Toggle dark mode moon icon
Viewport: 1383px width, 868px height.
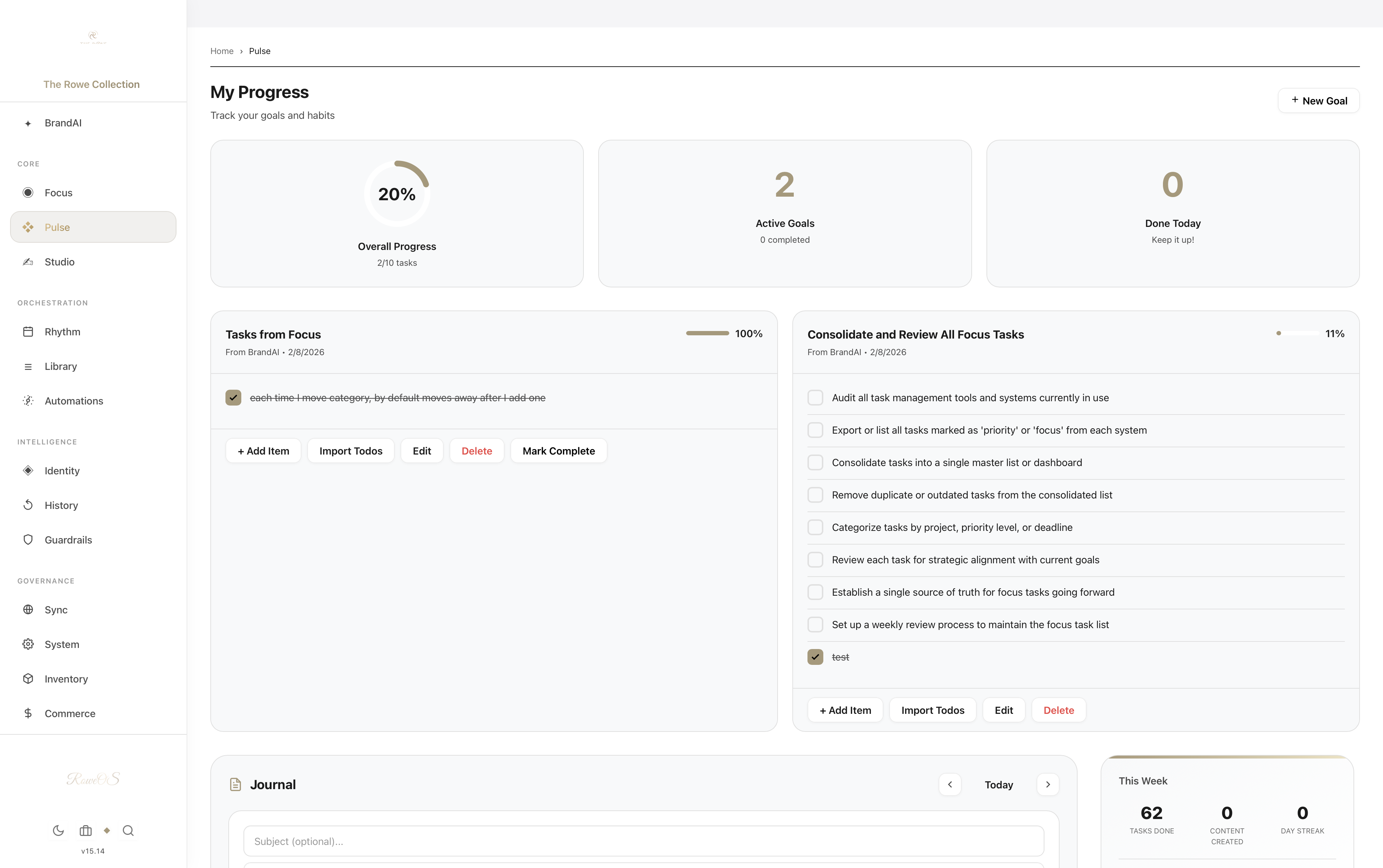(x=58, y=830)
